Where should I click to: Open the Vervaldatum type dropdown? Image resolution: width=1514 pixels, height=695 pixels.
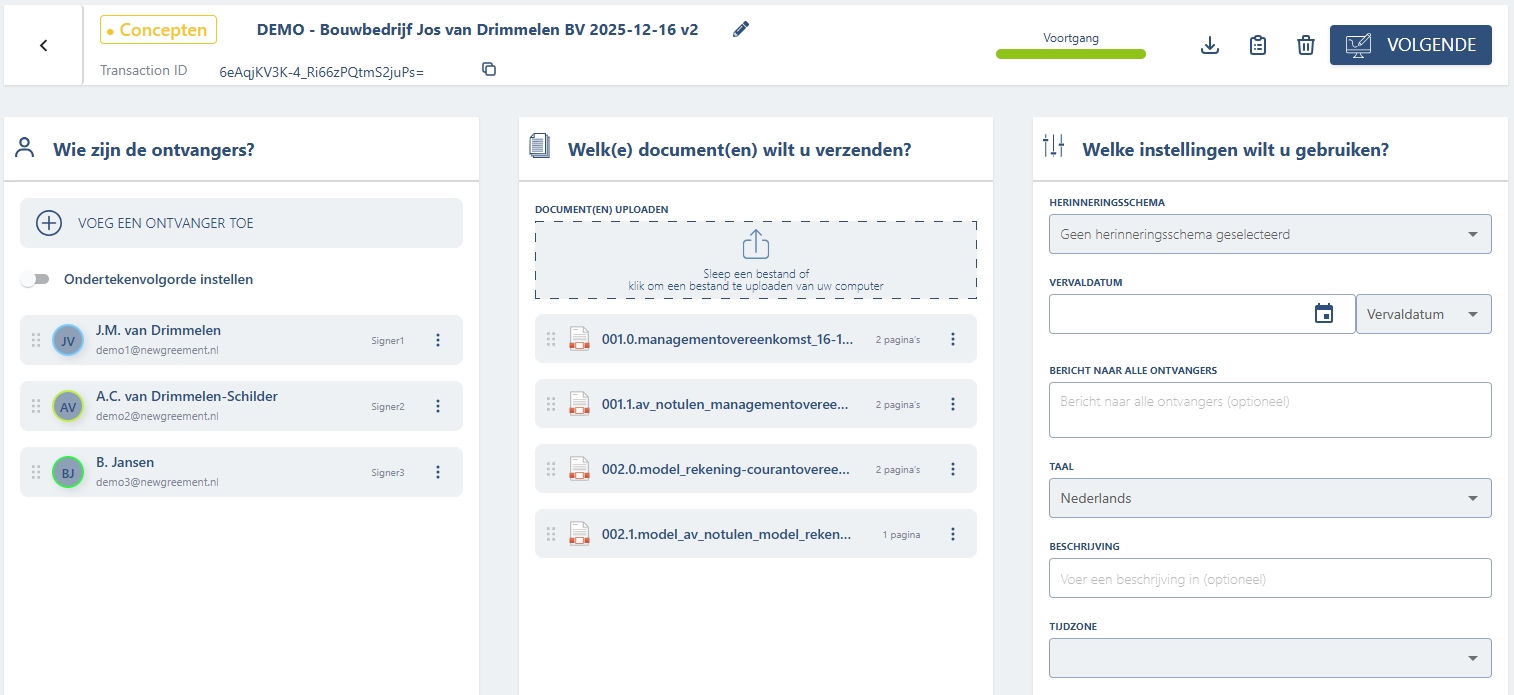[1423, 314]
